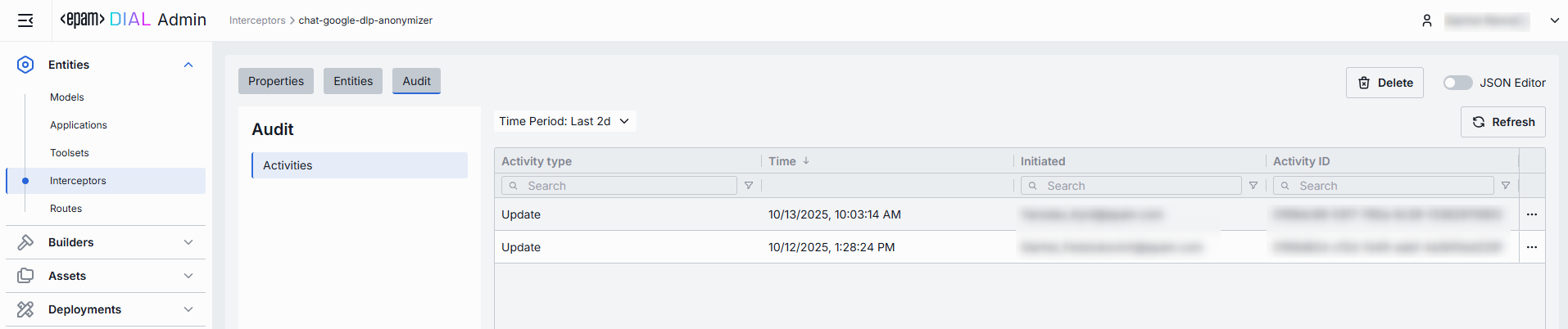Toggle the JSON Editor switch
Screen dimensions: 1568x329
pos(1457,83)
